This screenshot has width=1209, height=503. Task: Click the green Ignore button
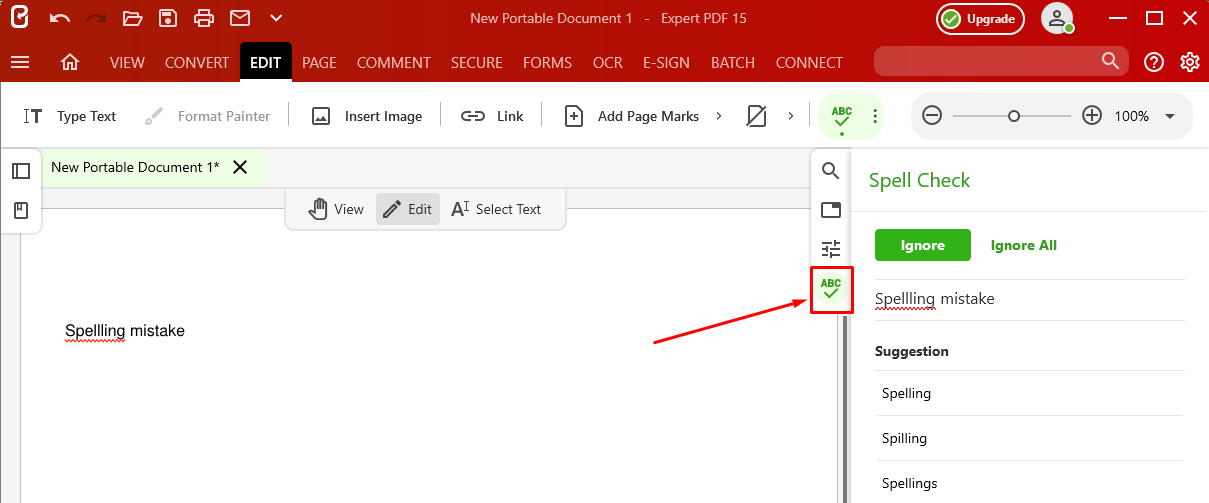coord(923,245)
